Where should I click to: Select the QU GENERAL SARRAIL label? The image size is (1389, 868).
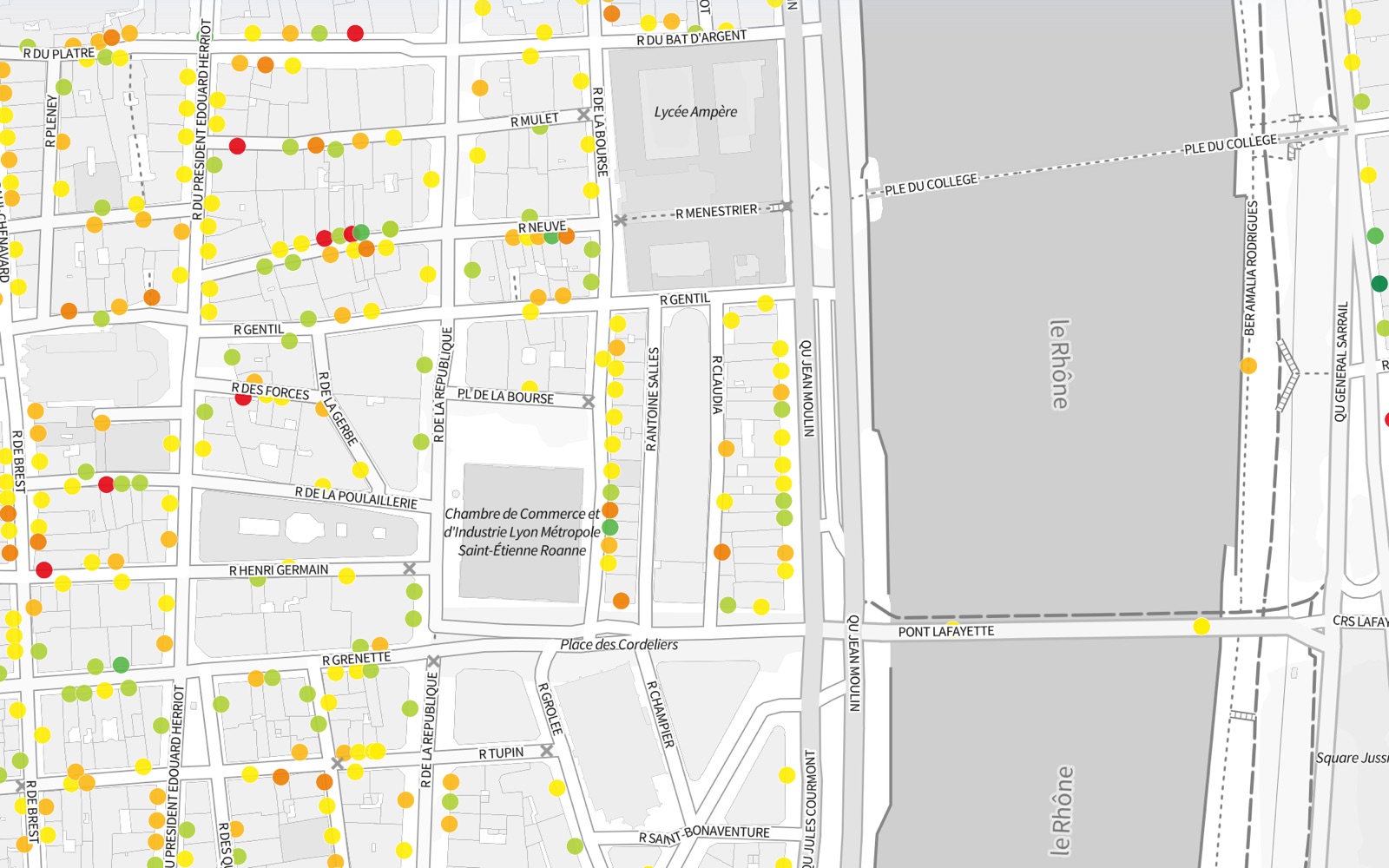tap(1341, 362)
